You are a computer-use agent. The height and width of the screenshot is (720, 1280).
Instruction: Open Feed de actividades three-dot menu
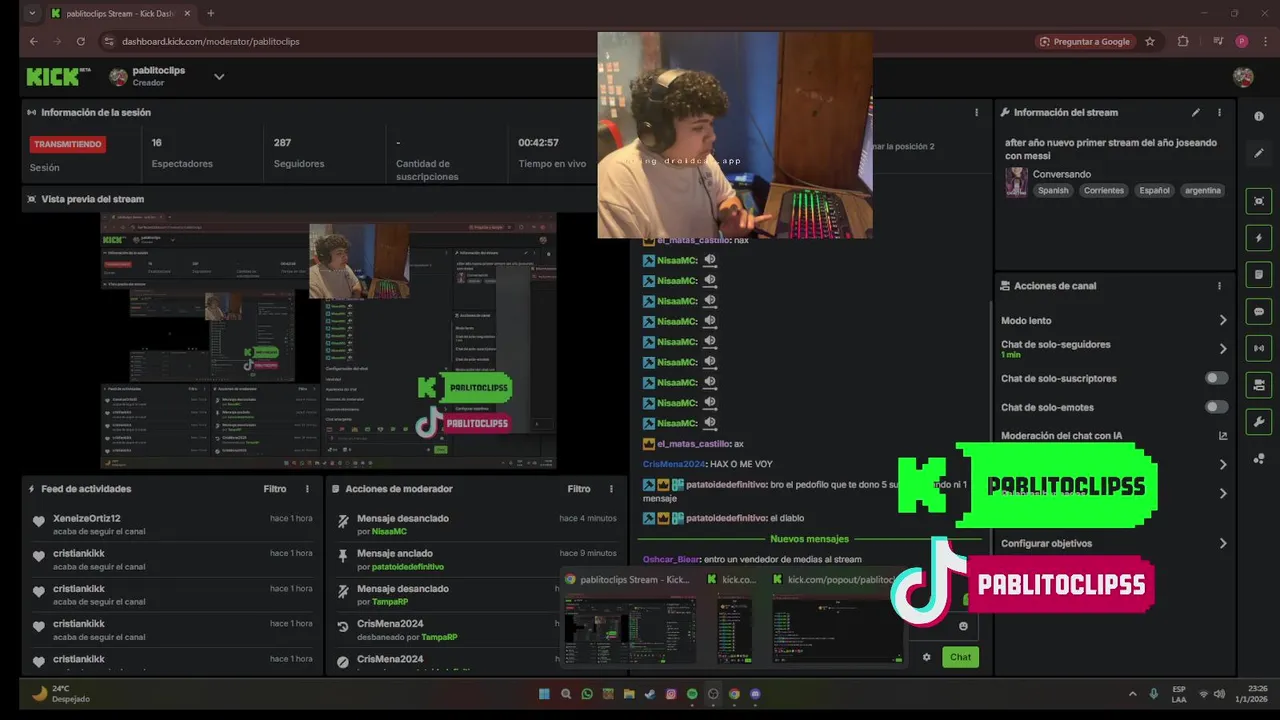point(307,489)
